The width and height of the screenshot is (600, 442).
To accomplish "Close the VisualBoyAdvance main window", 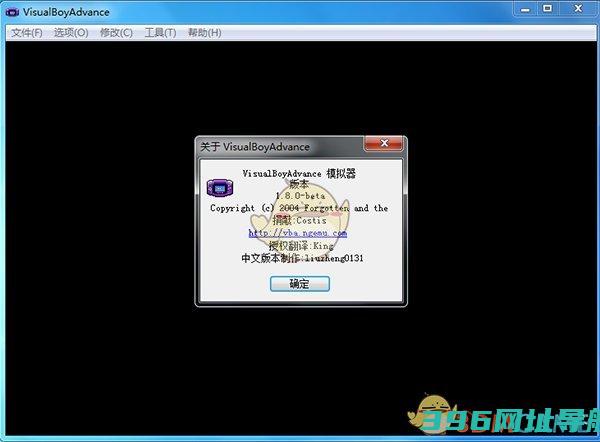I will [578, 8].
